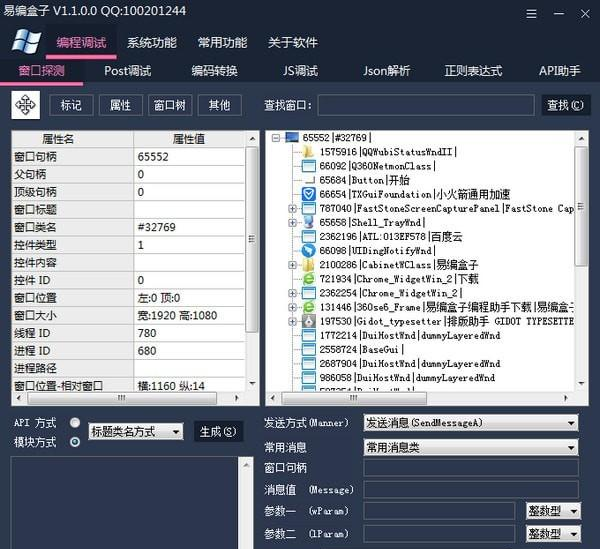This screenshot has height=549, width=600.
Task: Click the window tree vertical scrollbar thumb
Action: 581,207
